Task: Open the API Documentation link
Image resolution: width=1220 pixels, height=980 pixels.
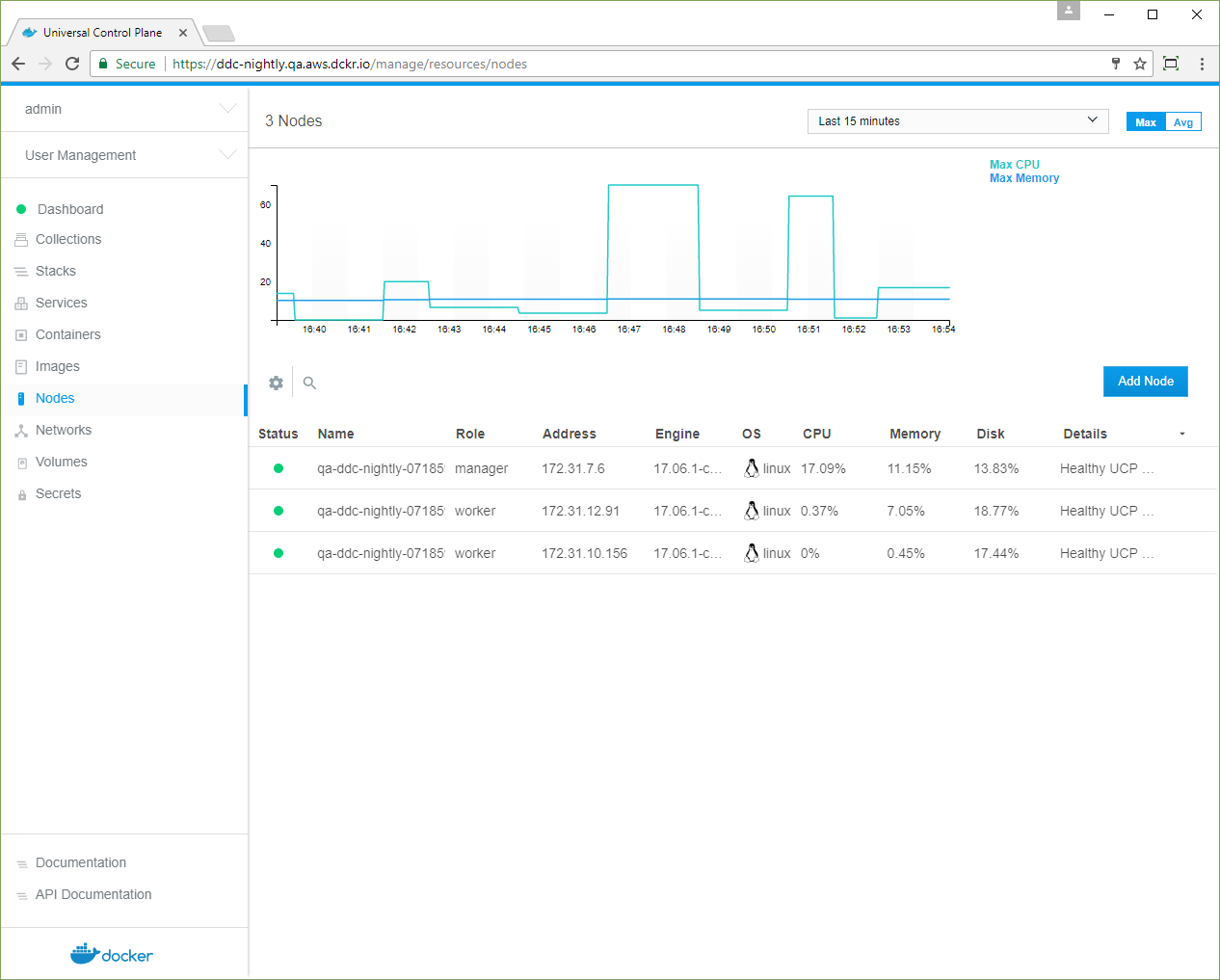Action: [93, 894]
